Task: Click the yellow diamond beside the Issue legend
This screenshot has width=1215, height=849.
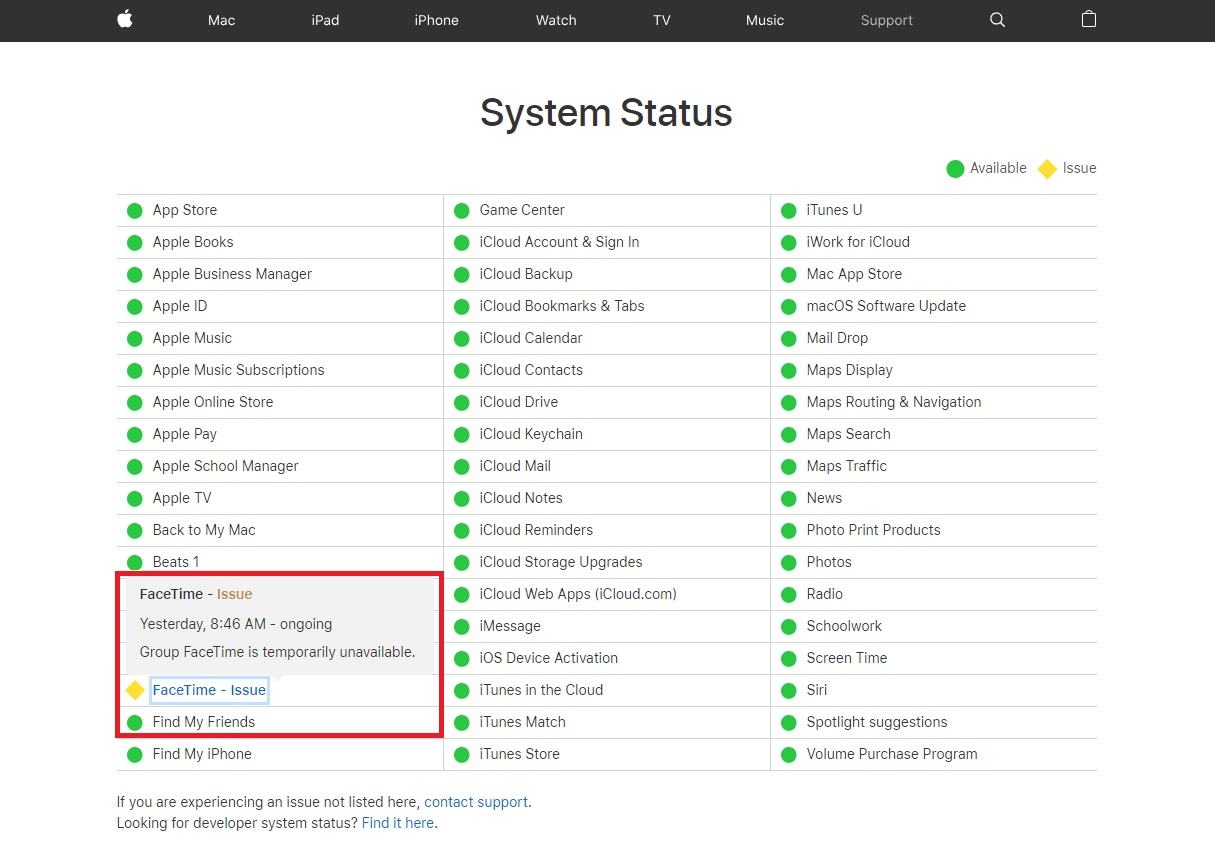Action: pos(1047,169)
